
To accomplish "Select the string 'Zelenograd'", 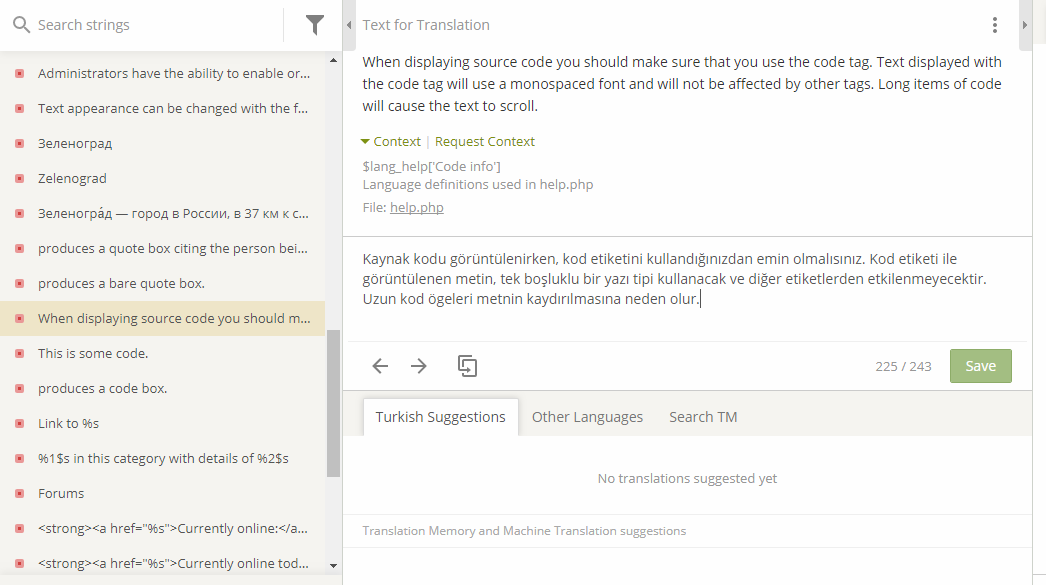I will [x=163, y=178].
